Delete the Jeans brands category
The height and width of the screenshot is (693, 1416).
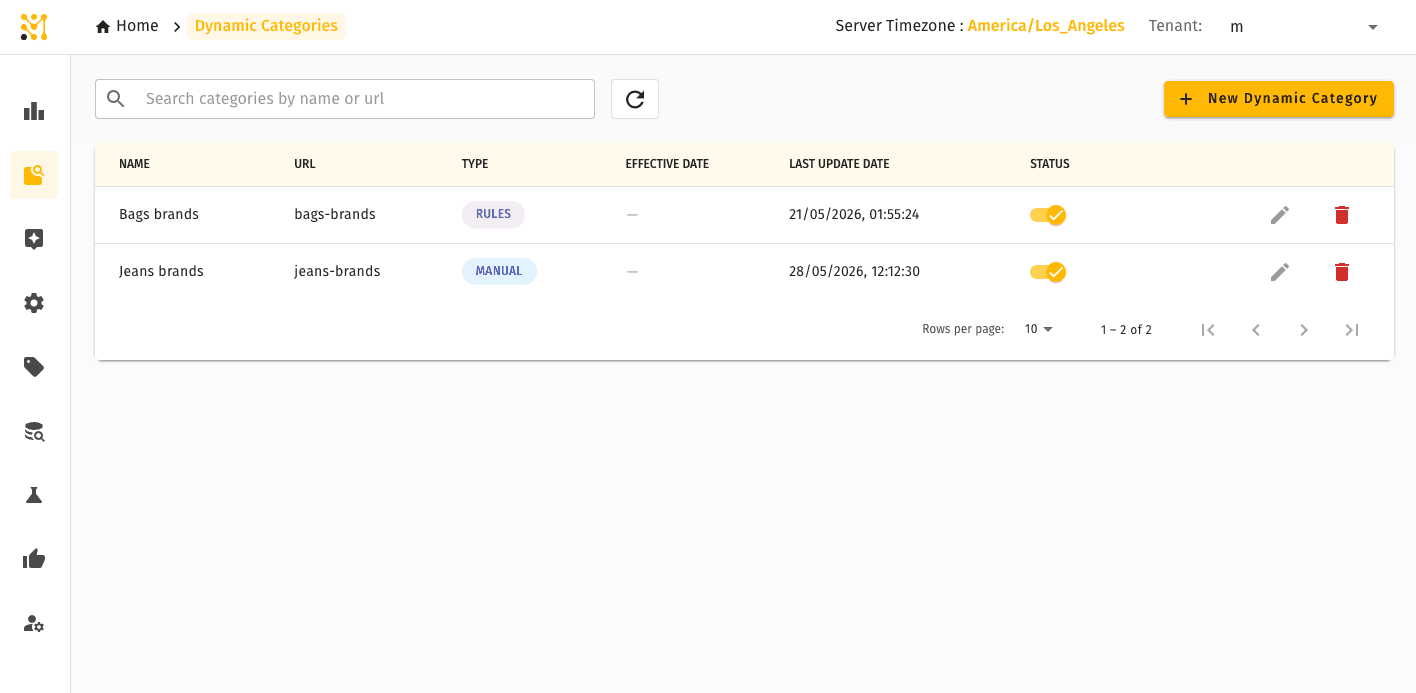tap(1342, 272)
